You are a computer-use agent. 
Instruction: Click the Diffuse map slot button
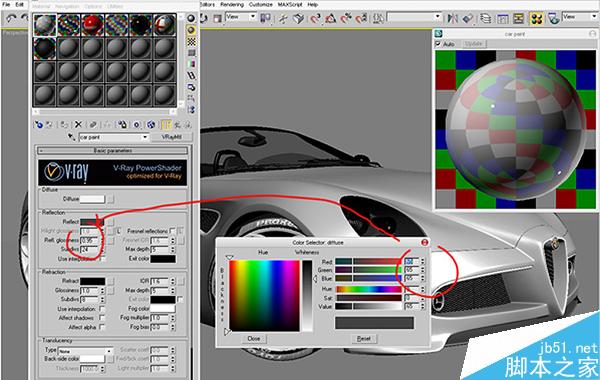[x=110, y=199]
